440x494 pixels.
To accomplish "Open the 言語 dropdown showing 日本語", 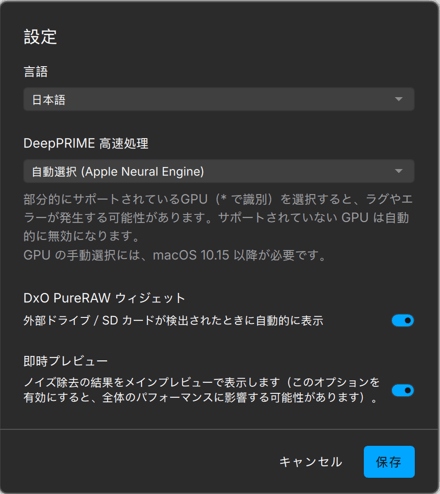I will [219, 99].
